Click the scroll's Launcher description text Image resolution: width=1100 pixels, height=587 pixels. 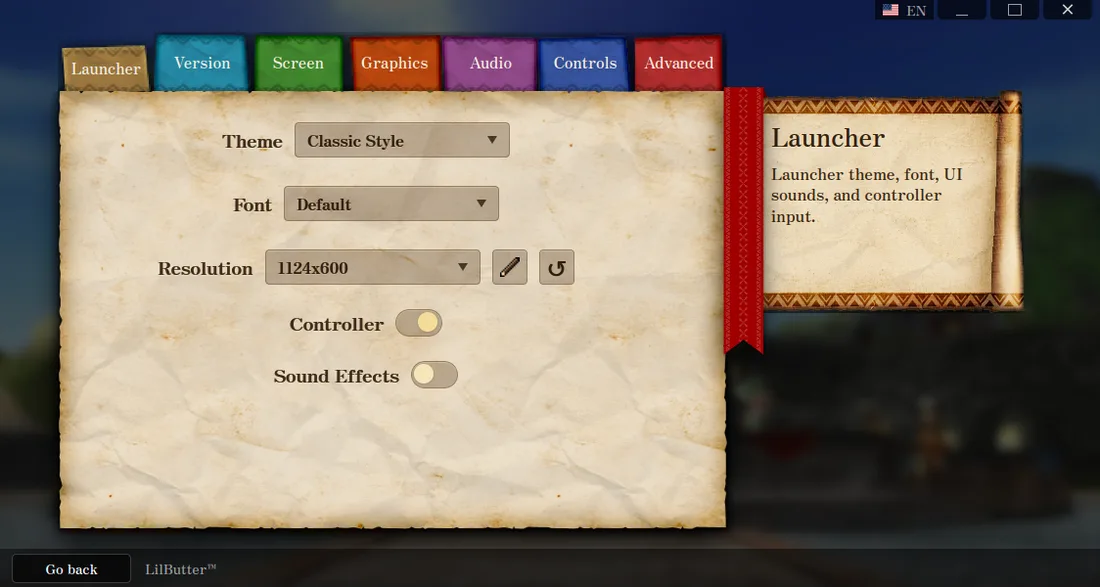866,196
